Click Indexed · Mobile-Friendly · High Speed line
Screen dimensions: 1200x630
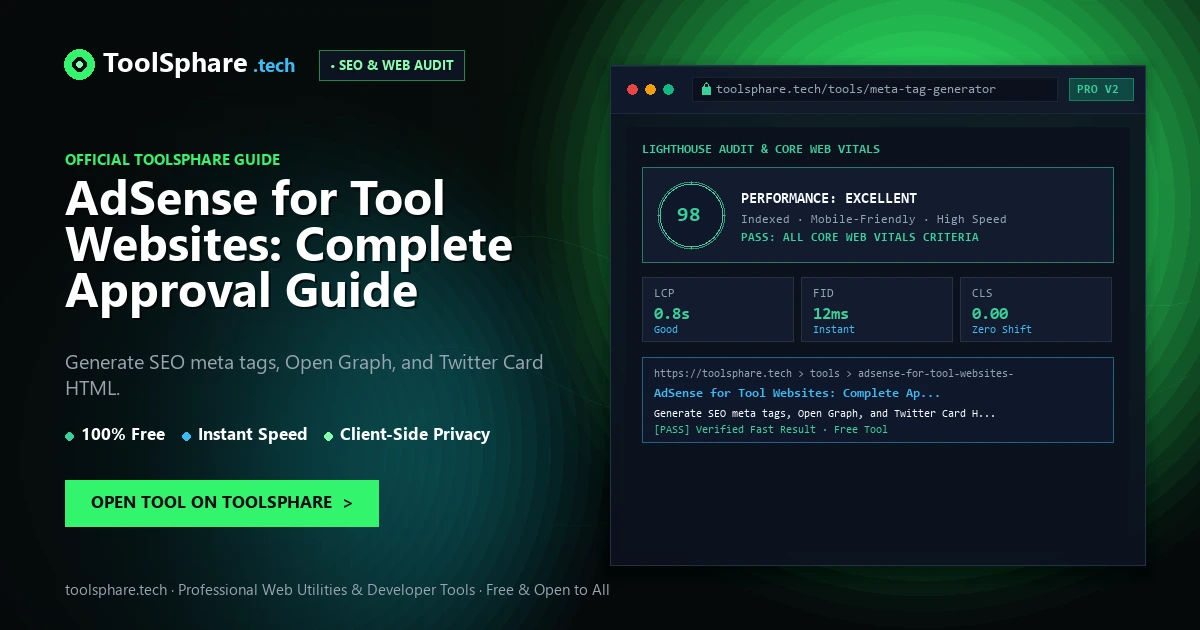point(874,219)
